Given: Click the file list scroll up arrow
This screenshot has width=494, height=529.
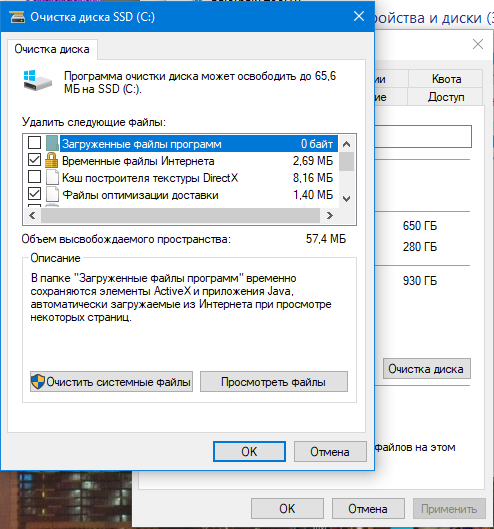Looking at the screenshot, I should pos(346,144).
